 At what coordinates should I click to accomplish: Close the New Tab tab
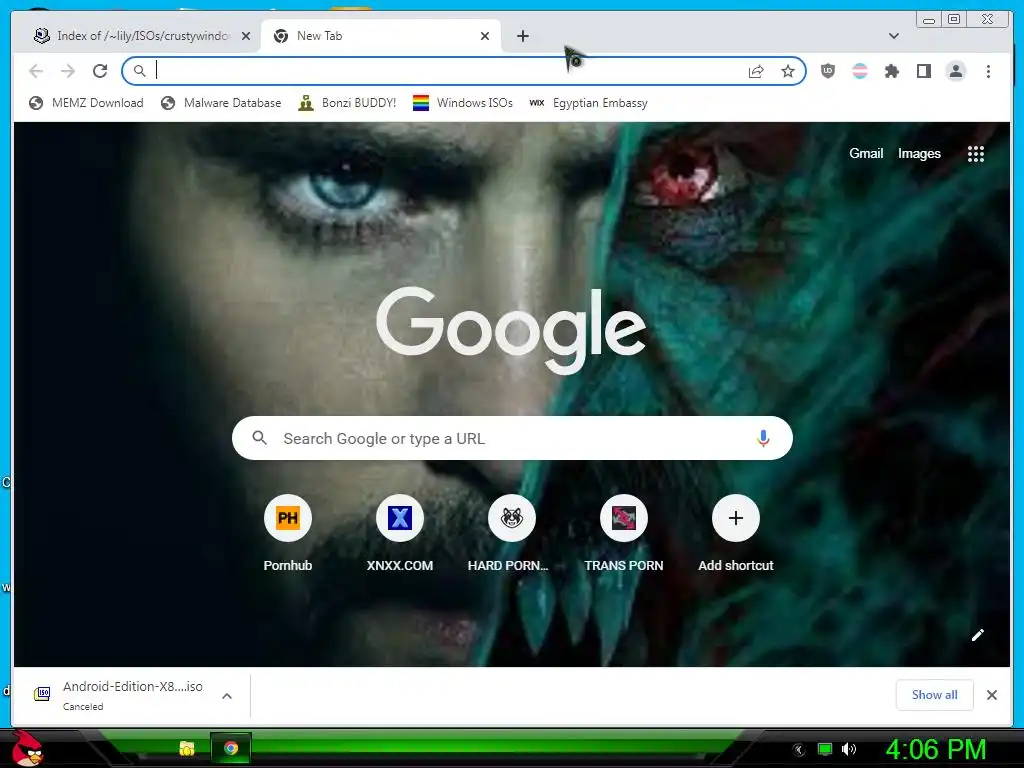485,36
